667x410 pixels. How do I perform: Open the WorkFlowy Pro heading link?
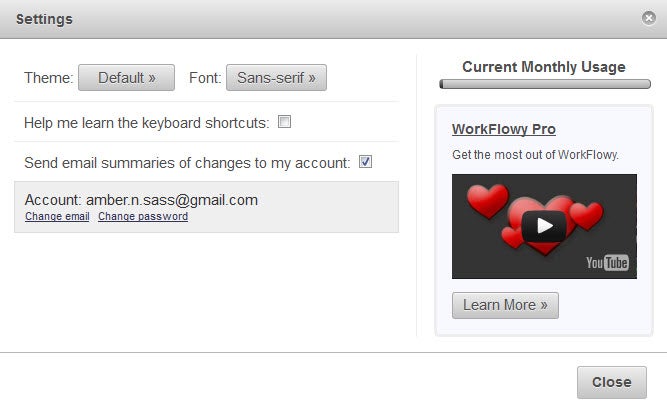[503, 129]
